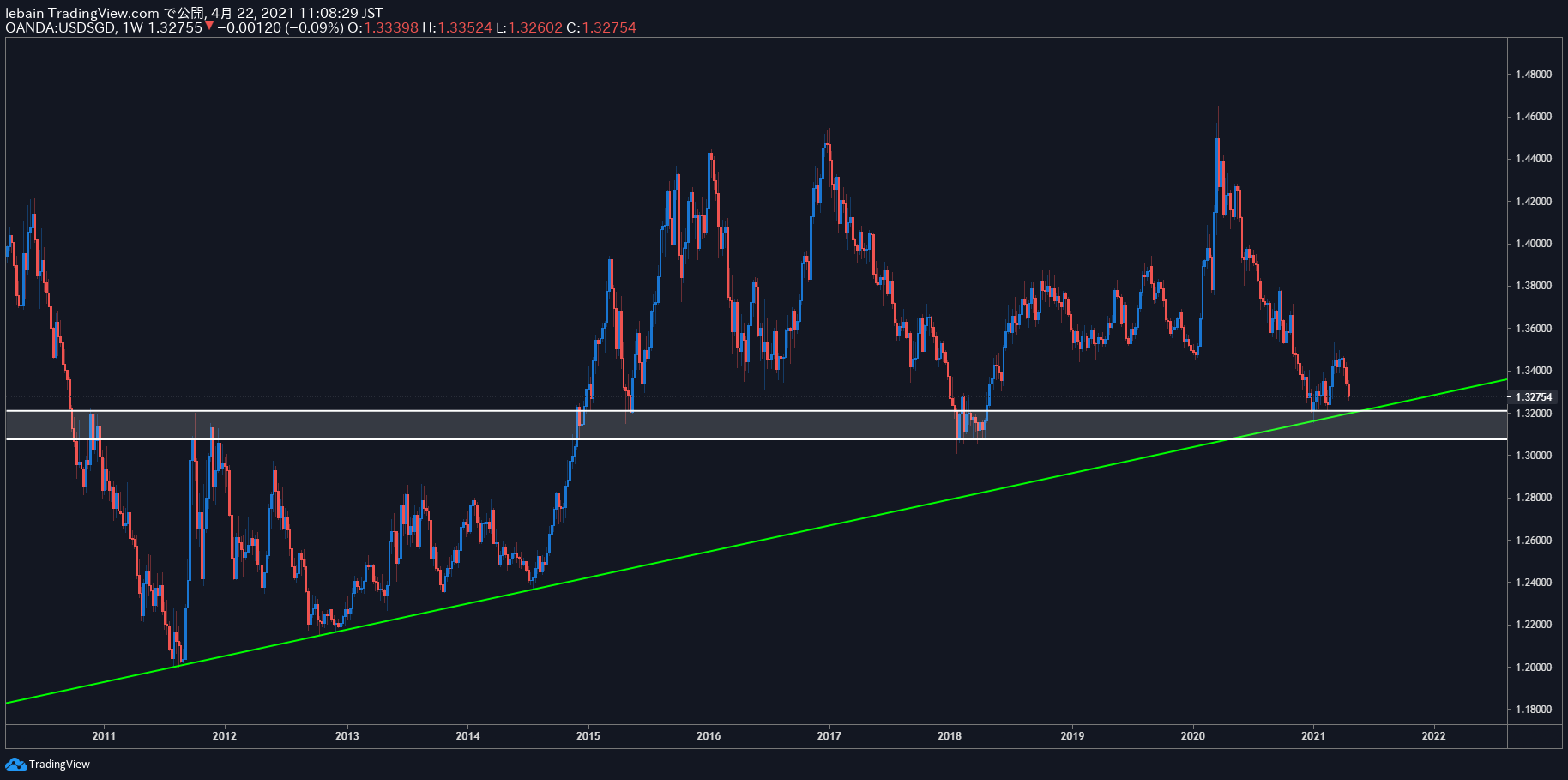Click the 2018 label on time axis
This screenshot has height=780, width=1568.
click(950, 735)
